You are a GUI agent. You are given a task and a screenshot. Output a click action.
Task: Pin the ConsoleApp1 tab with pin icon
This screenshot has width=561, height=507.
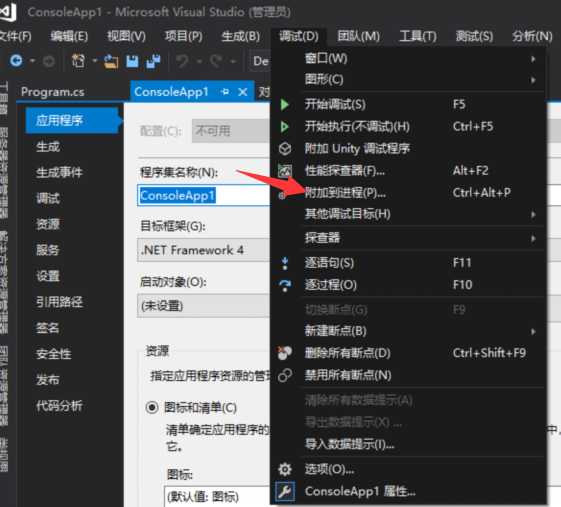(225, 92)
